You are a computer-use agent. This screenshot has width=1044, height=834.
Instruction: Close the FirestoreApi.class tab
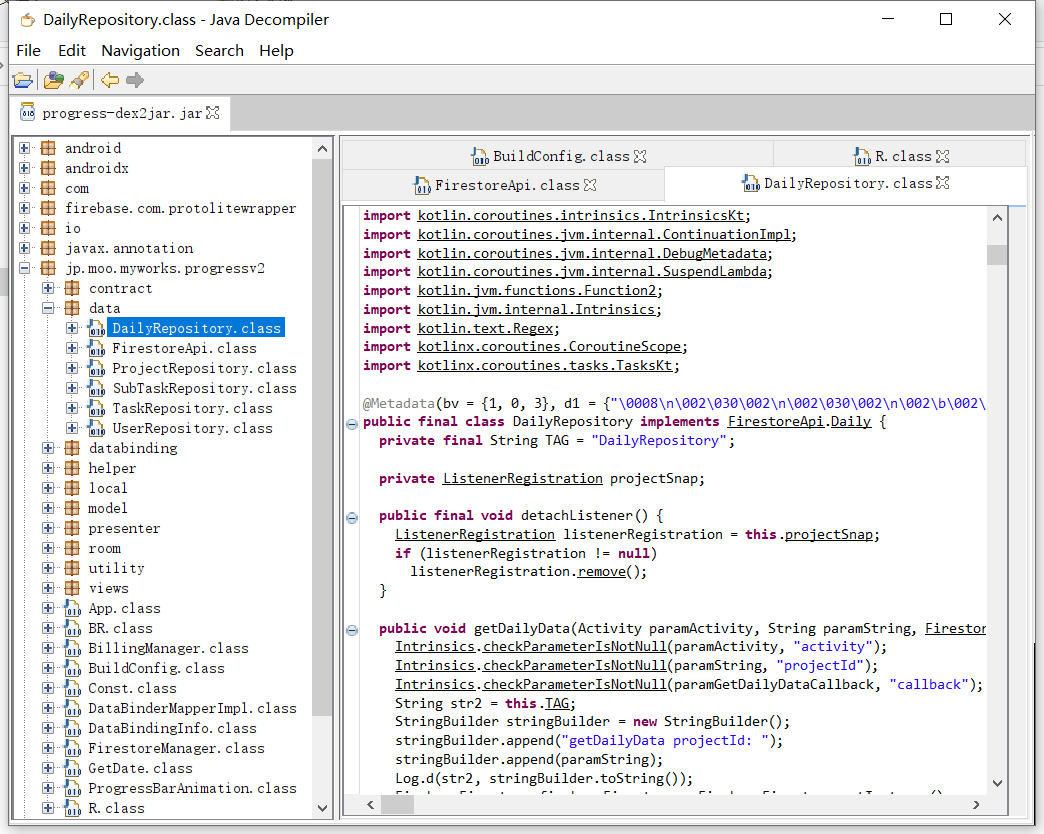tap(590, 185)
